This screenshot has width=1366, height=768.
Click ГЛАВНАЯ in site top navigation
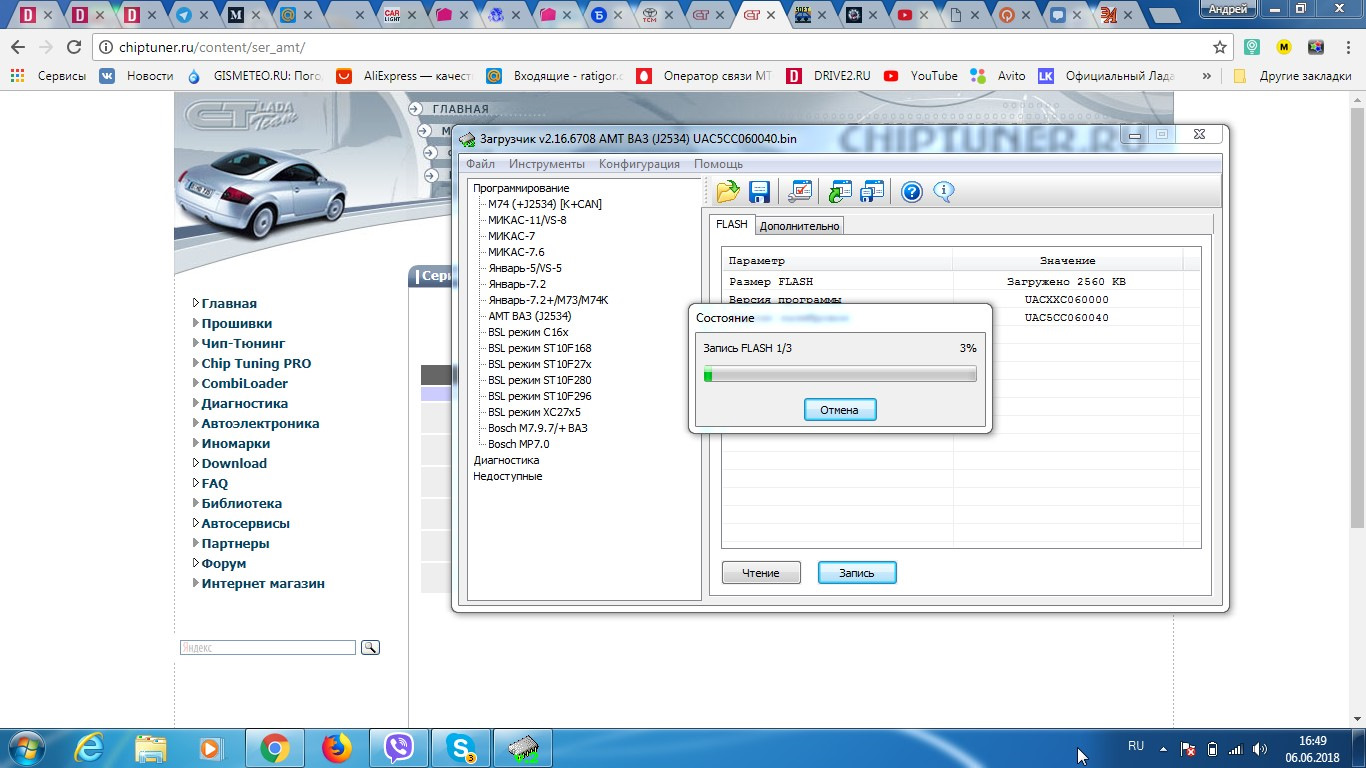[460, 109]
